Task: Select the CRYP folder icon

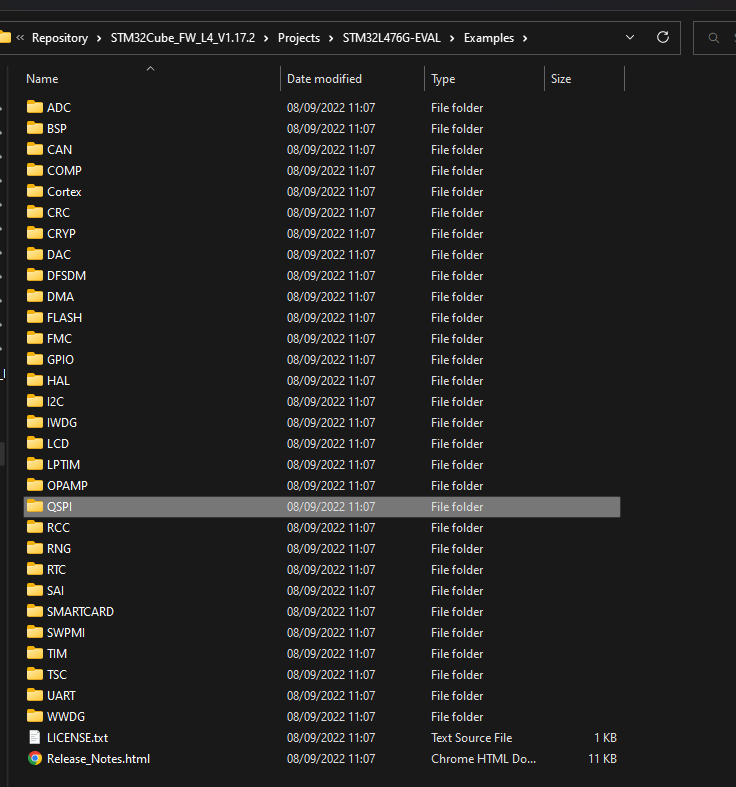Action: pos(35,233)
